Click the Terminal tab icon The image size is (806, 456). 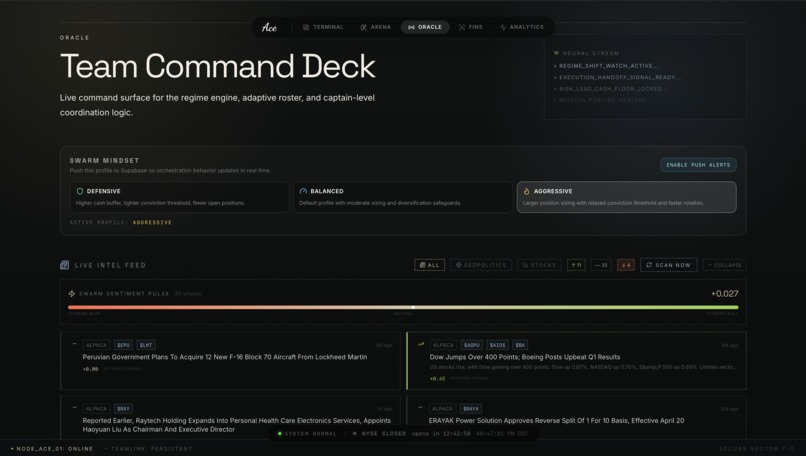click(306, 27)
